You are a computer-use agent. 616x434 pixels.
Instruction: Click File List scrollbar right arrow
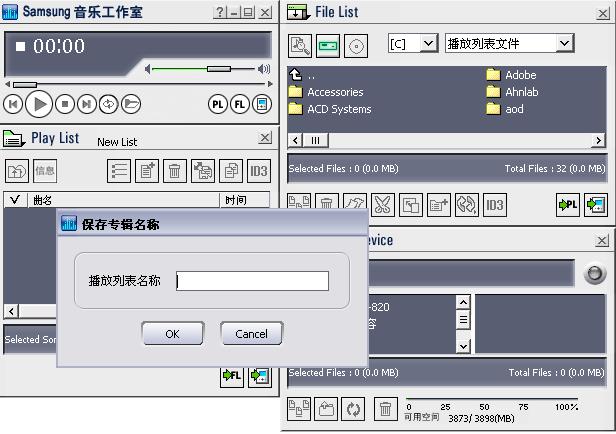coord(598,140)
